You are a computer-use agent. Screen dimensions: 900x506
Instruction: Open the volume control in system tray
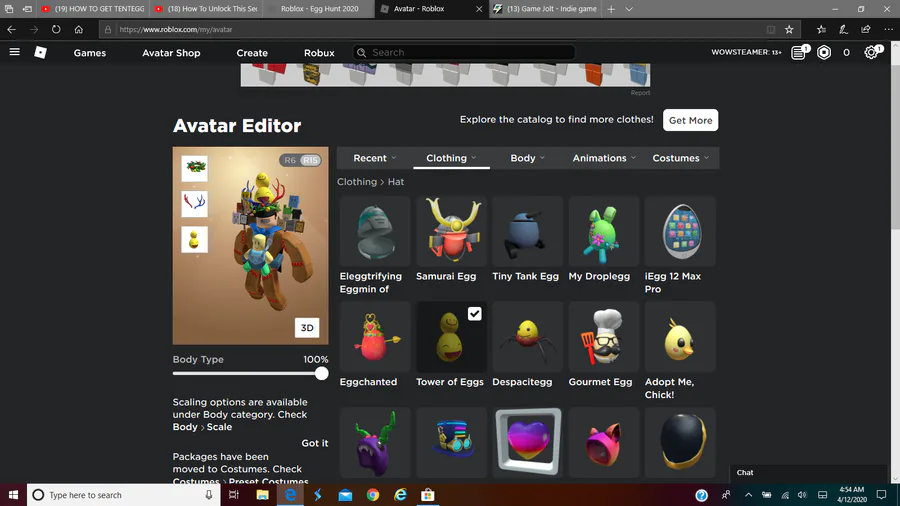[x=802, y=495]
